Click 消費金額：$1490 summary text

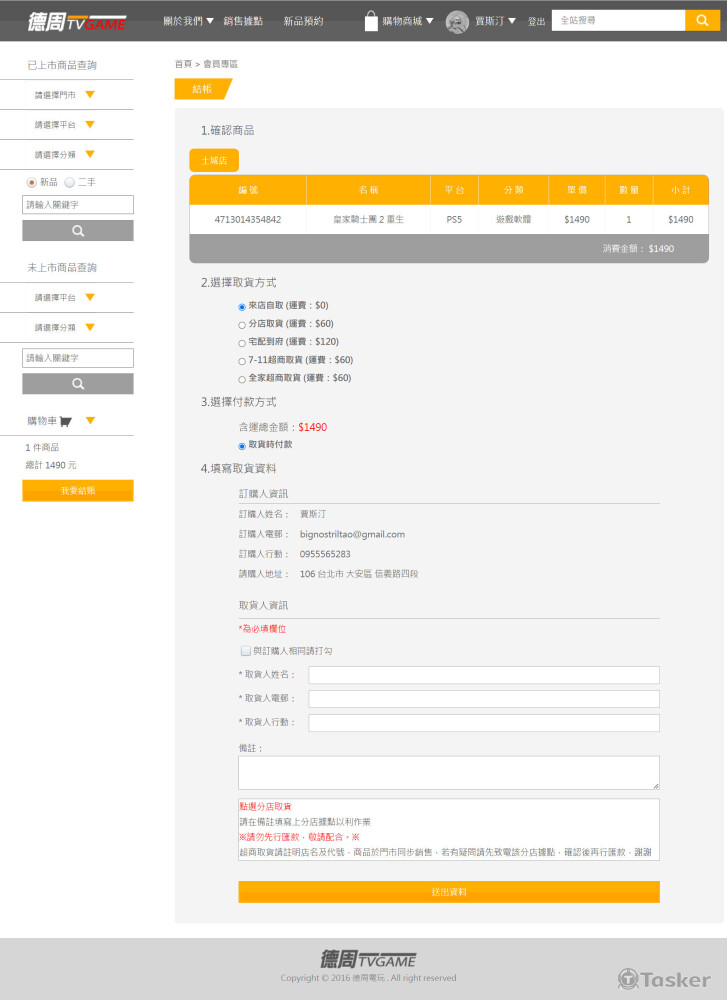point(638,249)
